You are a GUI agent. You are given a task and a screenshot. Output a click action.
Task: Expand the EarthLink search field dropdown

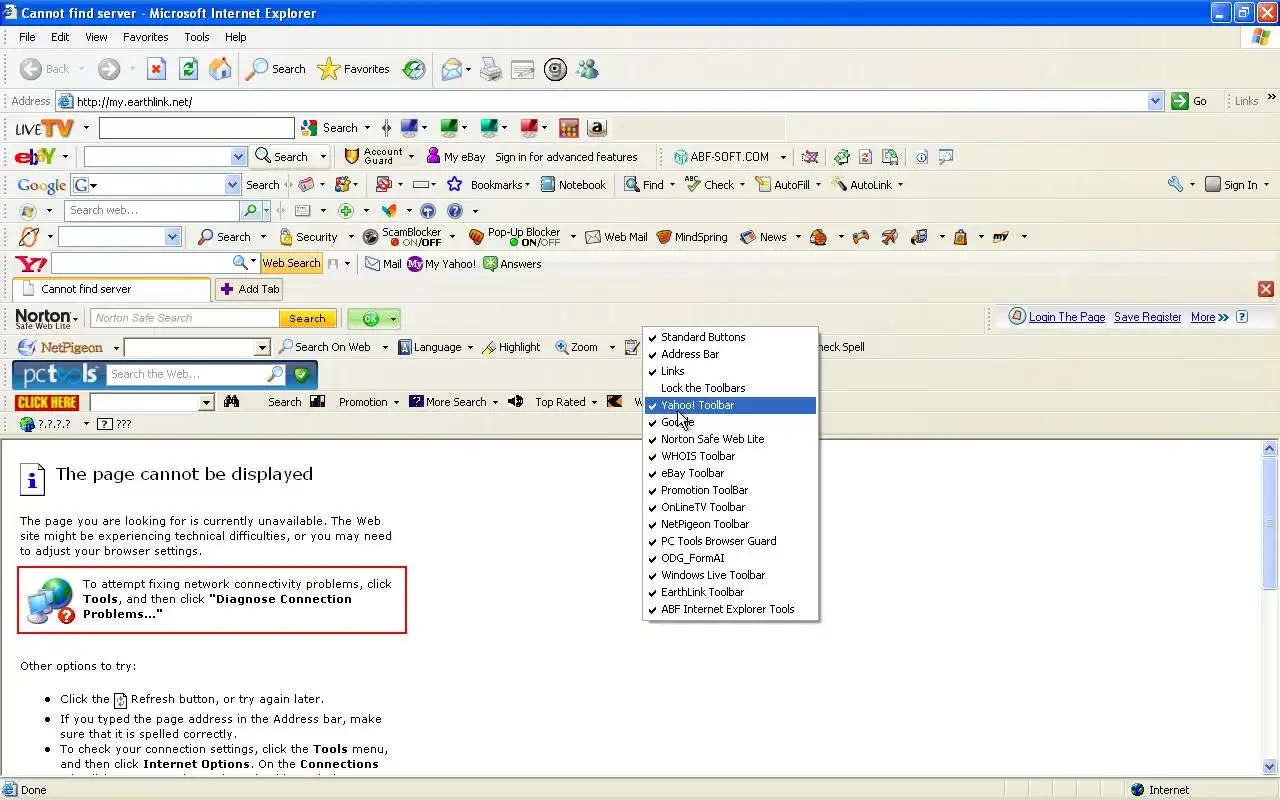pyautogui.click(x=172, y=237)
